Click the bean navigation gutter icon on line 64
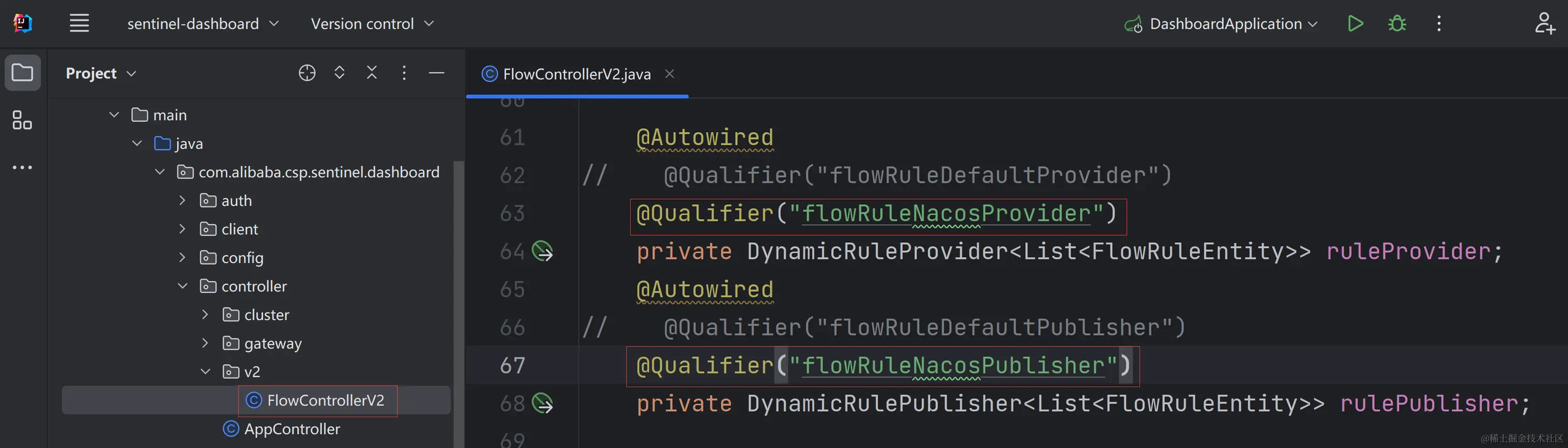This screenshot has height=448, width=1568. (x=542, y=251)
